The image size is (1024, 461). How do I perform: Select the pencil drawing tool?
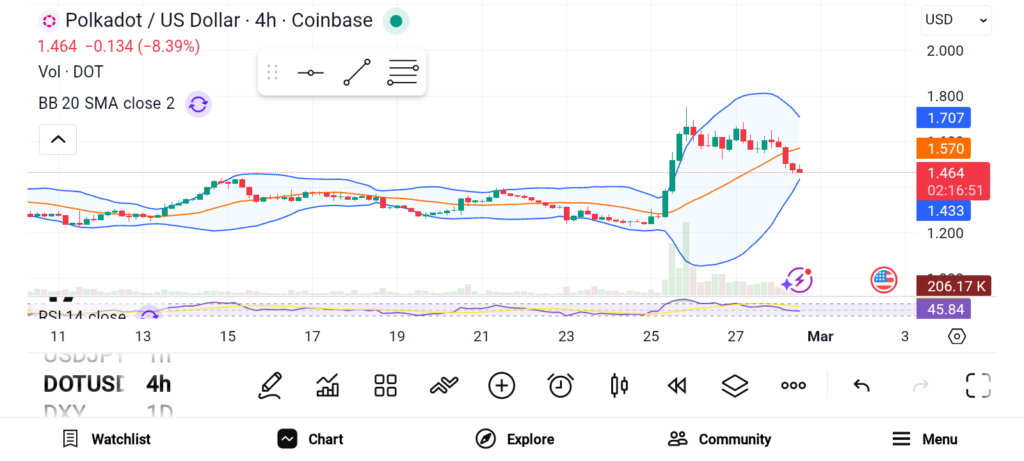click(270, 385)
